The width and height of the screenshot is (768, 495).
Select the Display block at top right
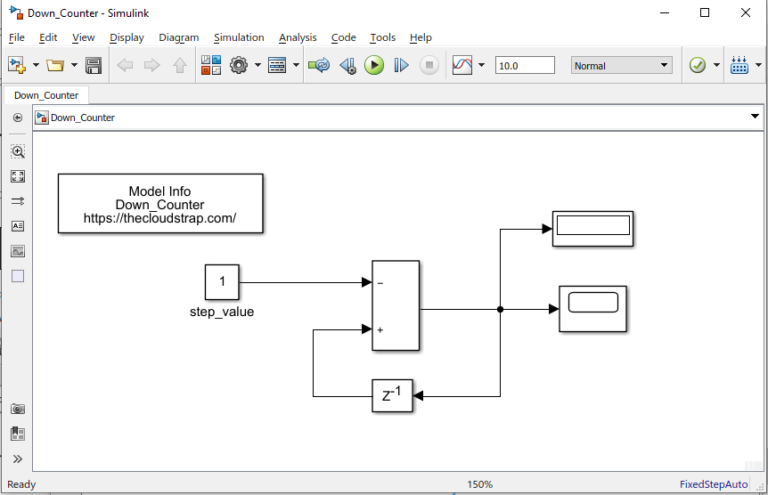593,229
